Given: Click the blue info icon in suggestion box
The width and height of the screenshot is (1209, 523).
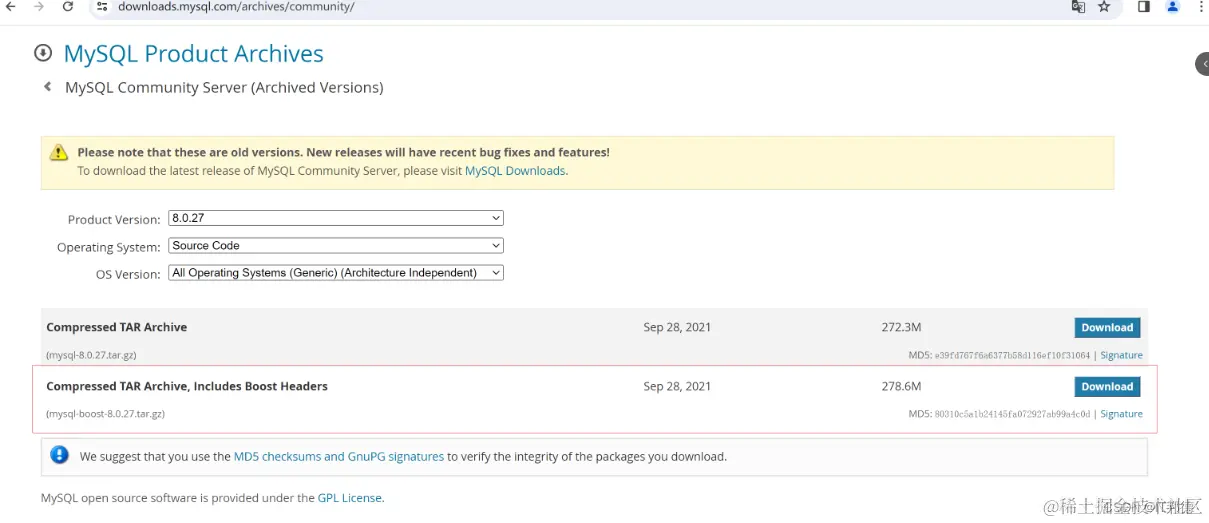Looking at the screenshot, I should 60,455.
